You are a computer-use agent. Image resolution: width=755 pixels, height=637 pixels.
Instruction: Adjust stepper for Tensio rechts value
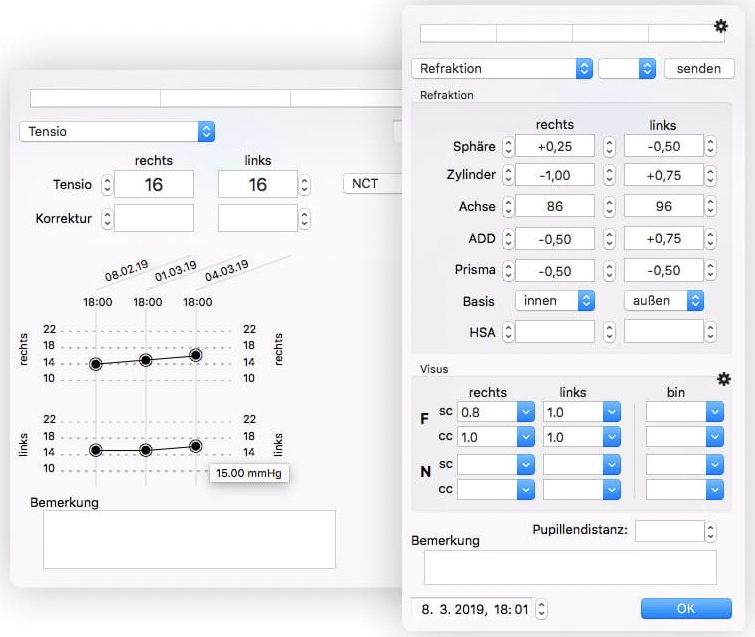tap(107, 185)
